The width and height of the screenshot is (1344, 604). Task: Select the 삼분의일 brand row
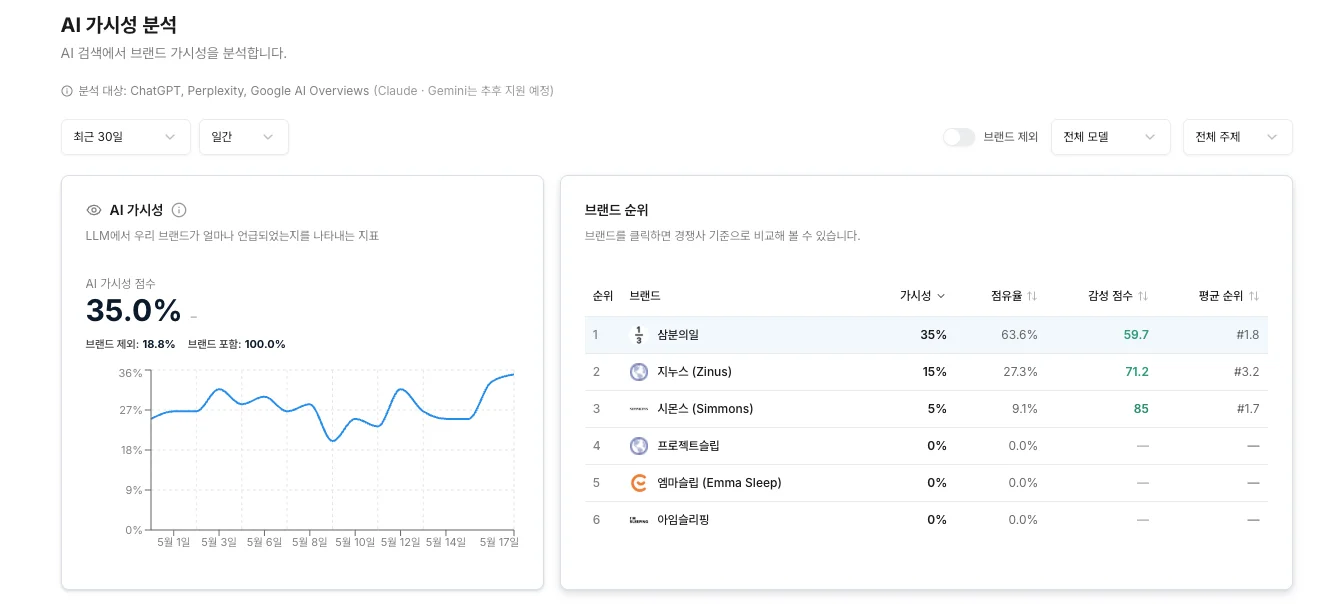coord(926,335)
